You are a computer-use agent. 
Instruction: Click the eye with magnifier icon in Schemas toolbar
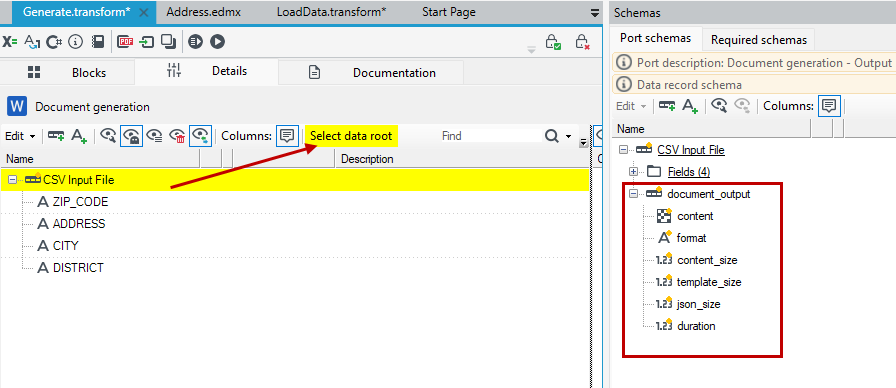tap(718, 106)
